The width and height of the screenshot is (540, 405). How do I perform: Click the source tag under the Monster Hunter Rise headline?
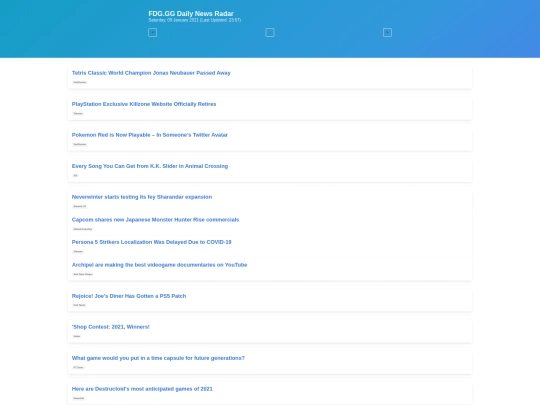pos(83,229)
